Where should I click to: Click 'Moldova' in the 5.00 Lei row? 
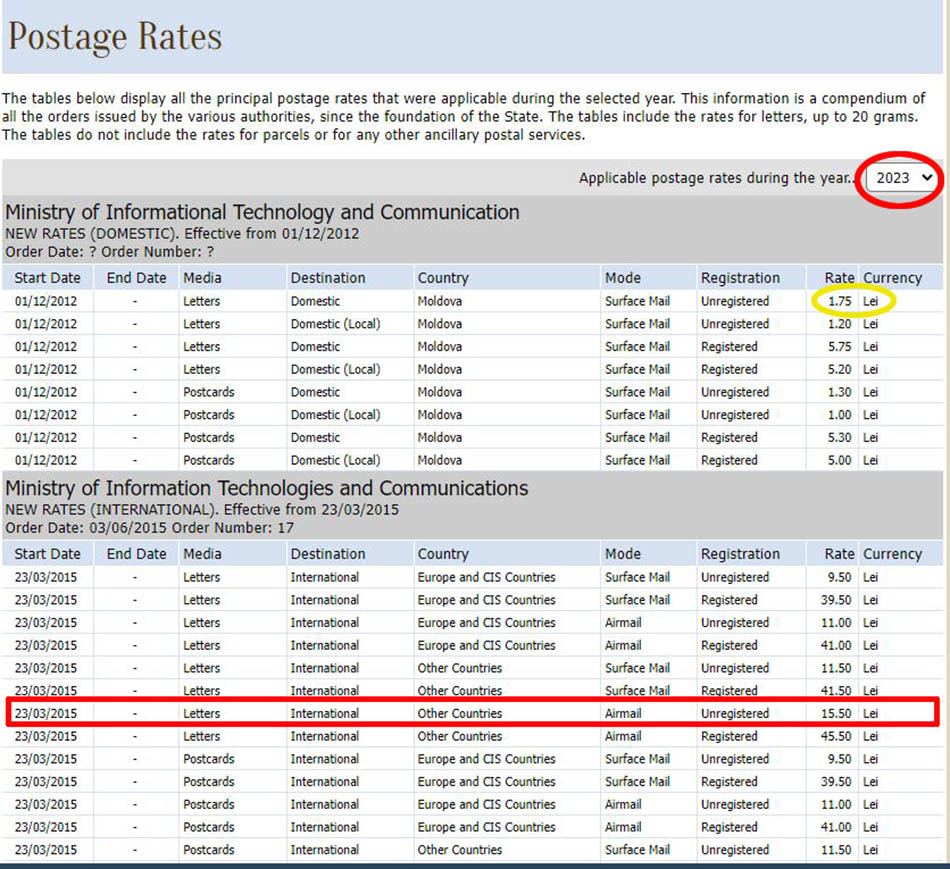pyautogui.click(x=440, y=461)
